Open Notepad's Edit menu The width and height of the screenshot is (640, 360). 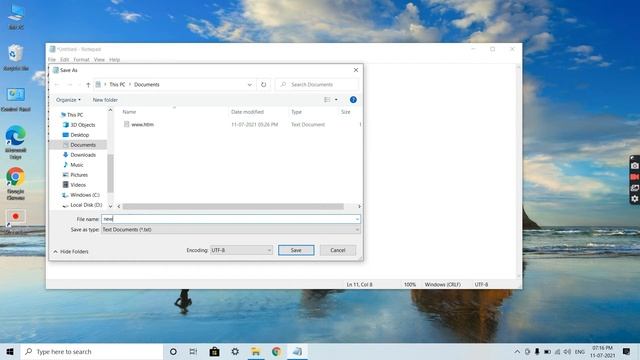[64, 60]
